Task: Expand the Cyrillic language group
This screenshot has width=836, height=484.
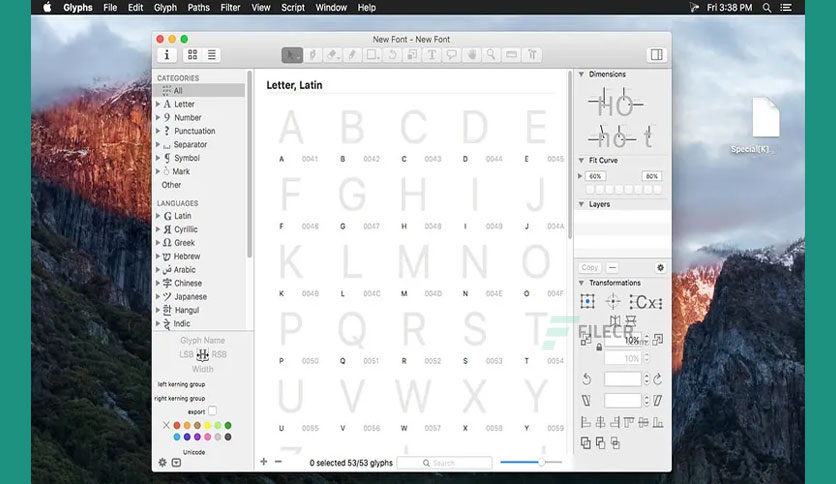Action: click(158, 229)
